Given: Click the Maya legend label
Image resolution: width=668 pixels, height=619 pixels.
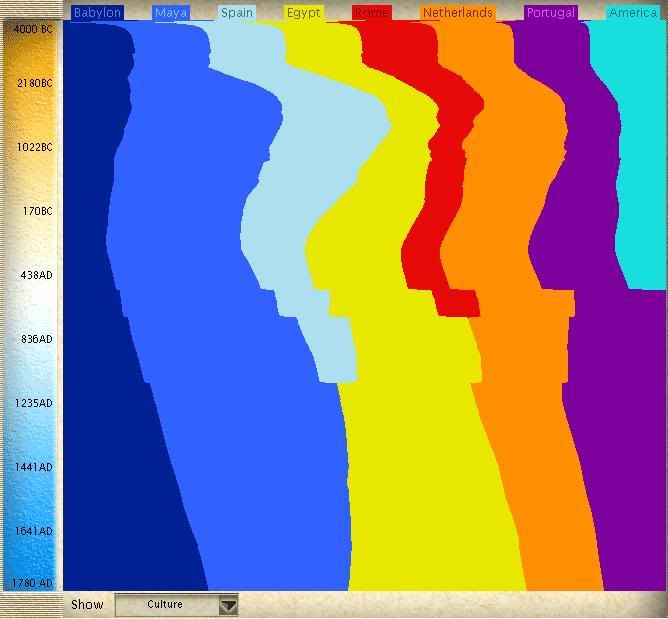Looking at the screenshot, I should pyautogui.click(x=171, y=13).
